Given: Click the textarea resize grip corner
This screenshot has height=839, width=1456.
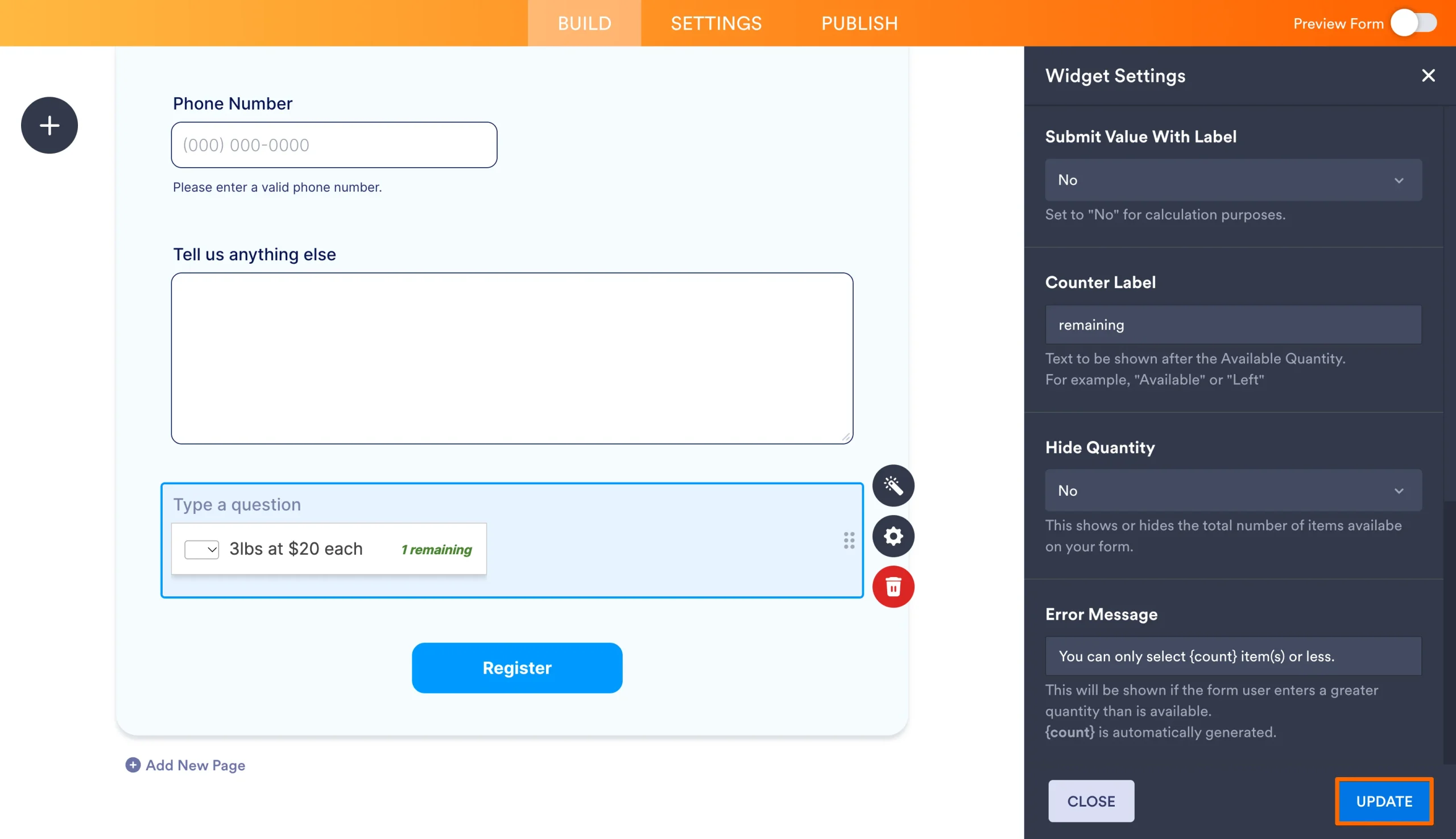Looking at the screenshot, I should (x=846, y=437).
